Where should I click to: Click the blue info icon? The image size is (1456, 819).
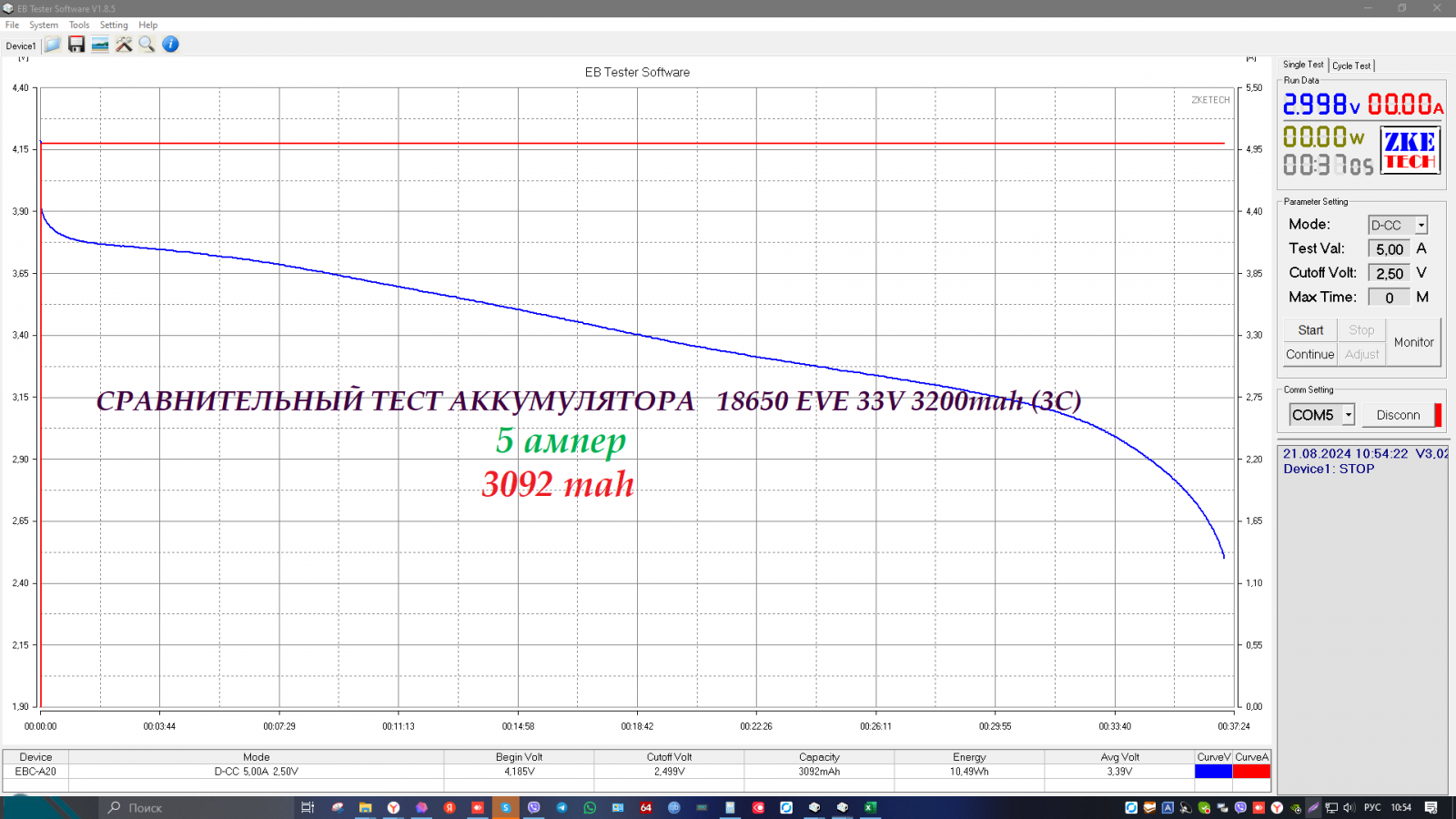[170, 45]
